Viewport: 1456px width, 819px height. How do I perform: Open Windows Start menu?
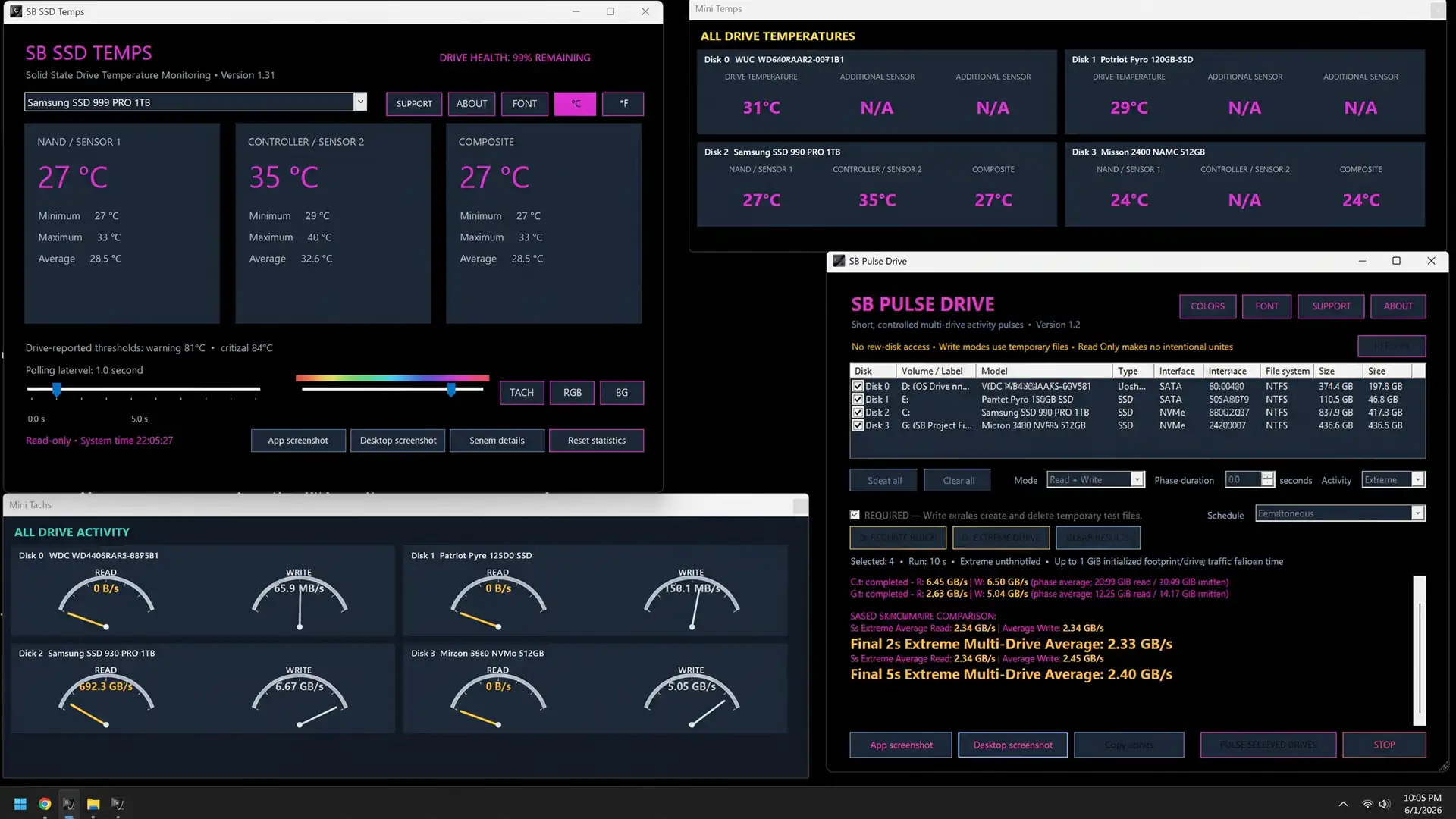[20, 804]
